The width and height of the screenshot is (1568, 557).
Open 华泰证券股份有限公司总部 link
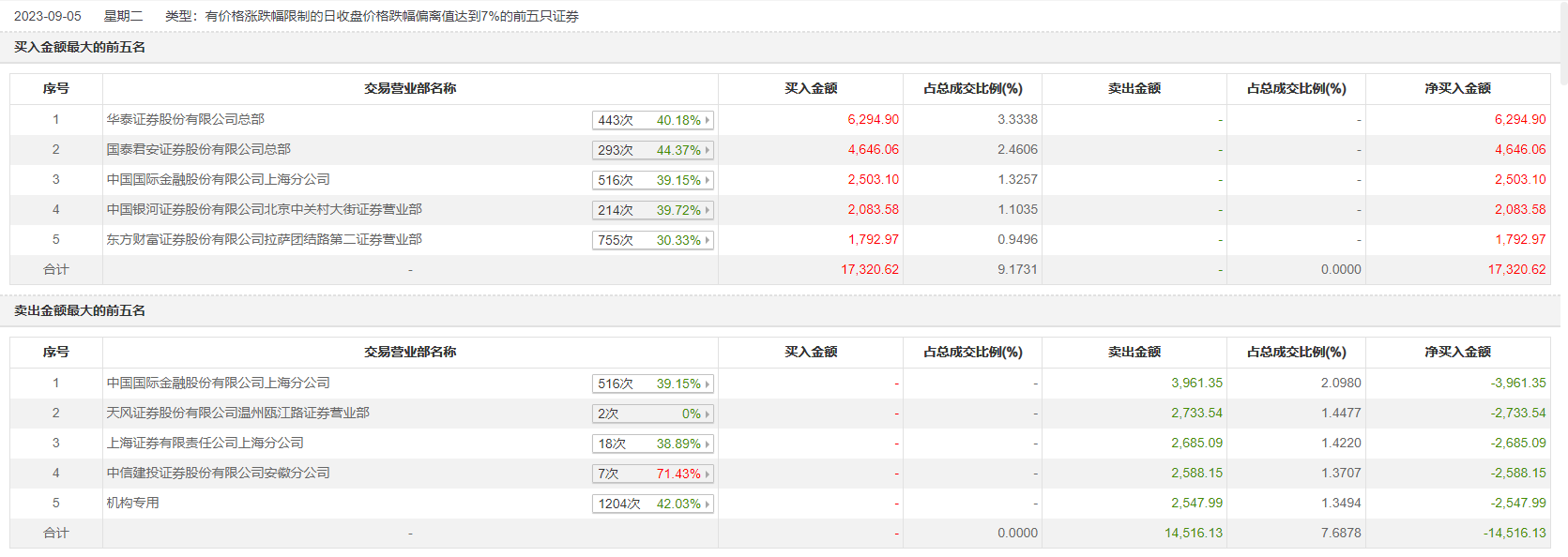(x=186, y=119)
